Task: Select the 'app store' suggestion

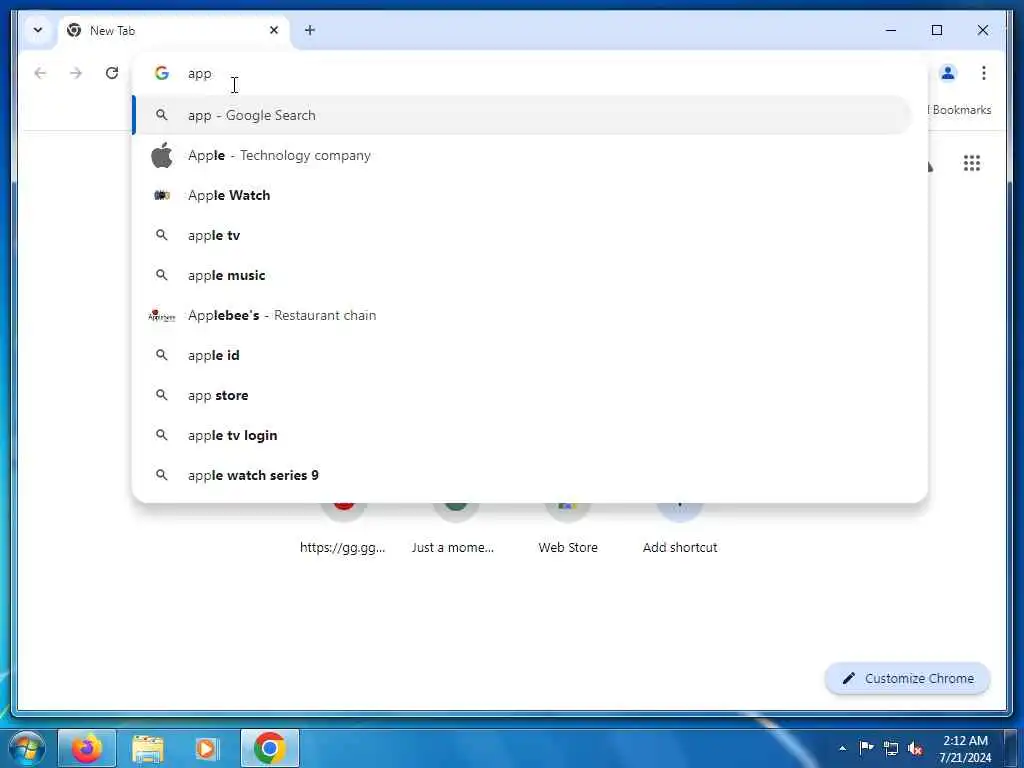Action: (521, 395)
